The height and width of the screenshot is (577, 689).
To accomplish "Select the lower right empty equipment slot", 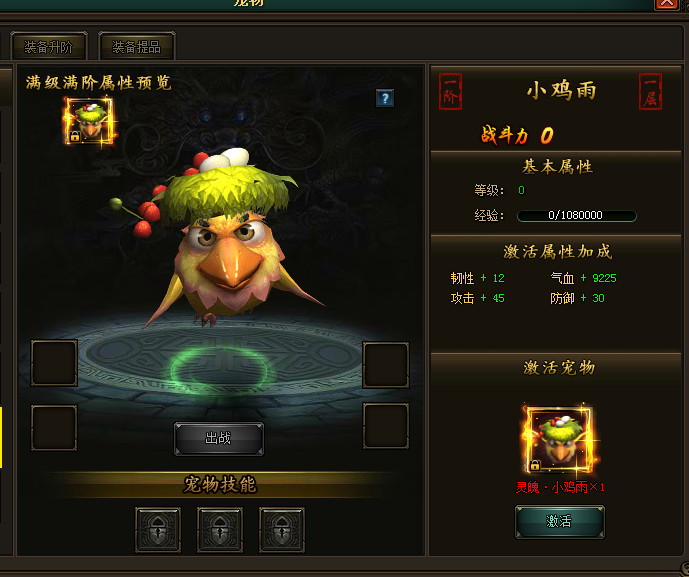I will pos(386,426).
